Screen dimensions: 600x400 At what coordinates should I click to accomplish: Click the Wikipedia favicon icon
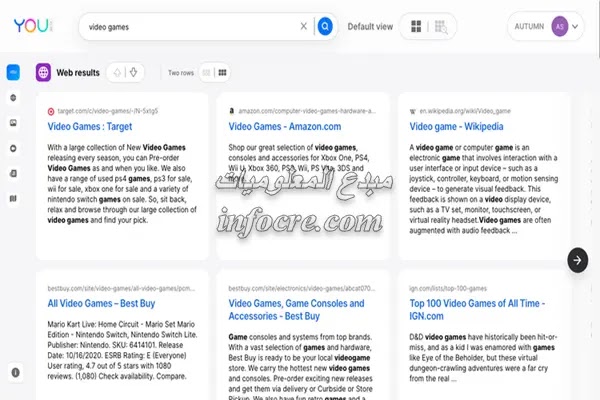pos(412,111)
